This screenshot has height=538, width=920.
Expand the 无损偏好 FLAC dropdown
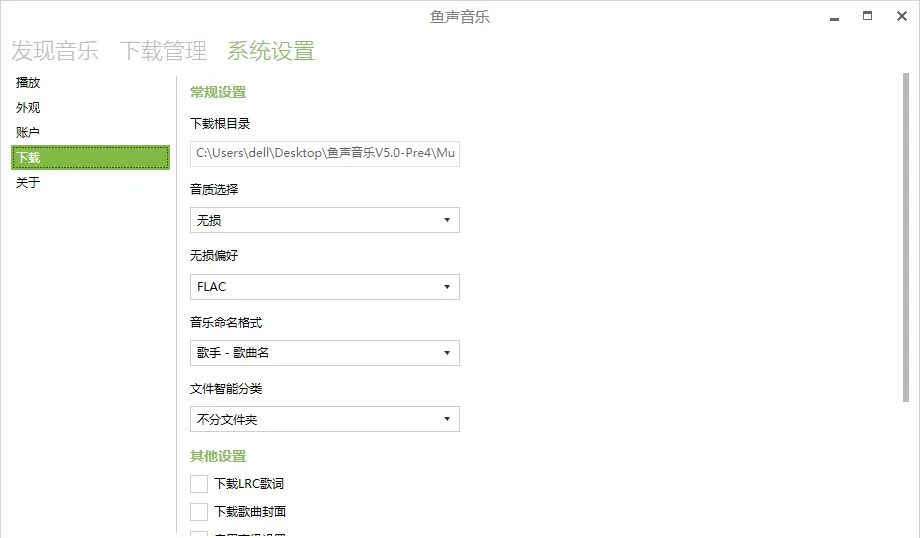tap(324, 287)
